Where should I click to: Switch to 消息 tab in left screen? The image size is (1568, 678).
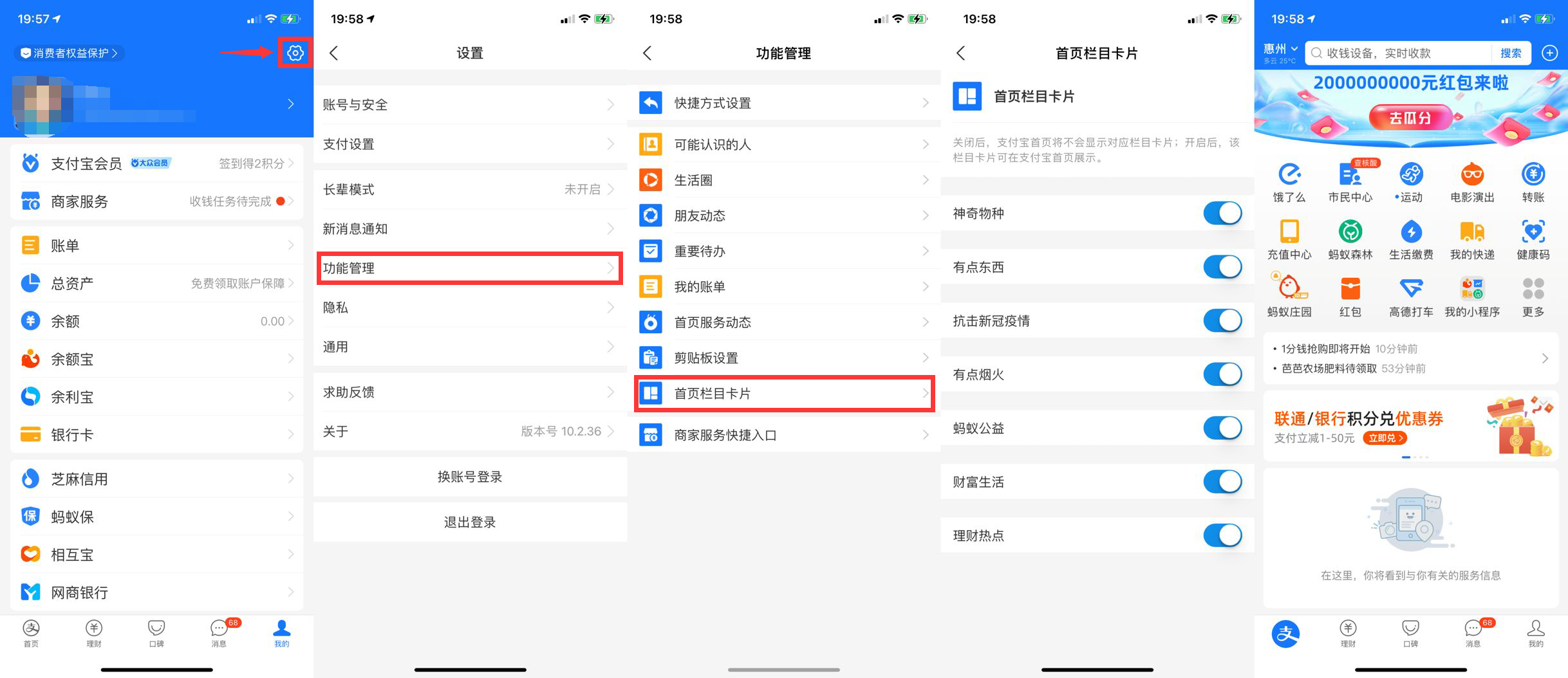pyautogui.click(x=219, y=633)
